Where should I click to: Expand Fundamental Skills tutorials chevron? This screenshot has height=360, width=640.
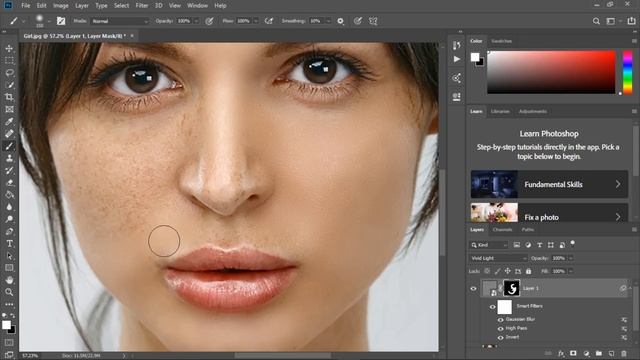(x=618, y=184)
